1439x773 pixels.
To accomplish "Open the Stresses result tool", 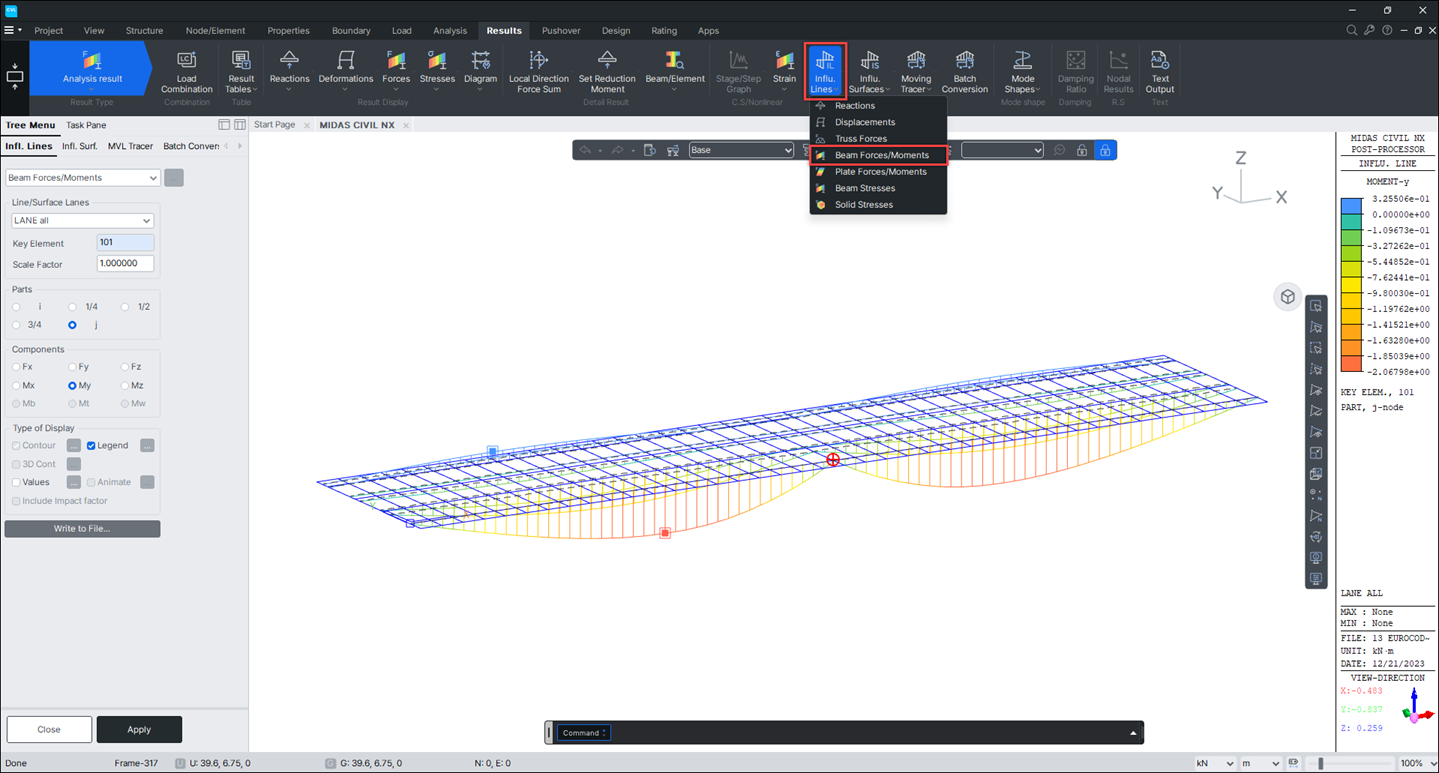I will pos(437,72).
